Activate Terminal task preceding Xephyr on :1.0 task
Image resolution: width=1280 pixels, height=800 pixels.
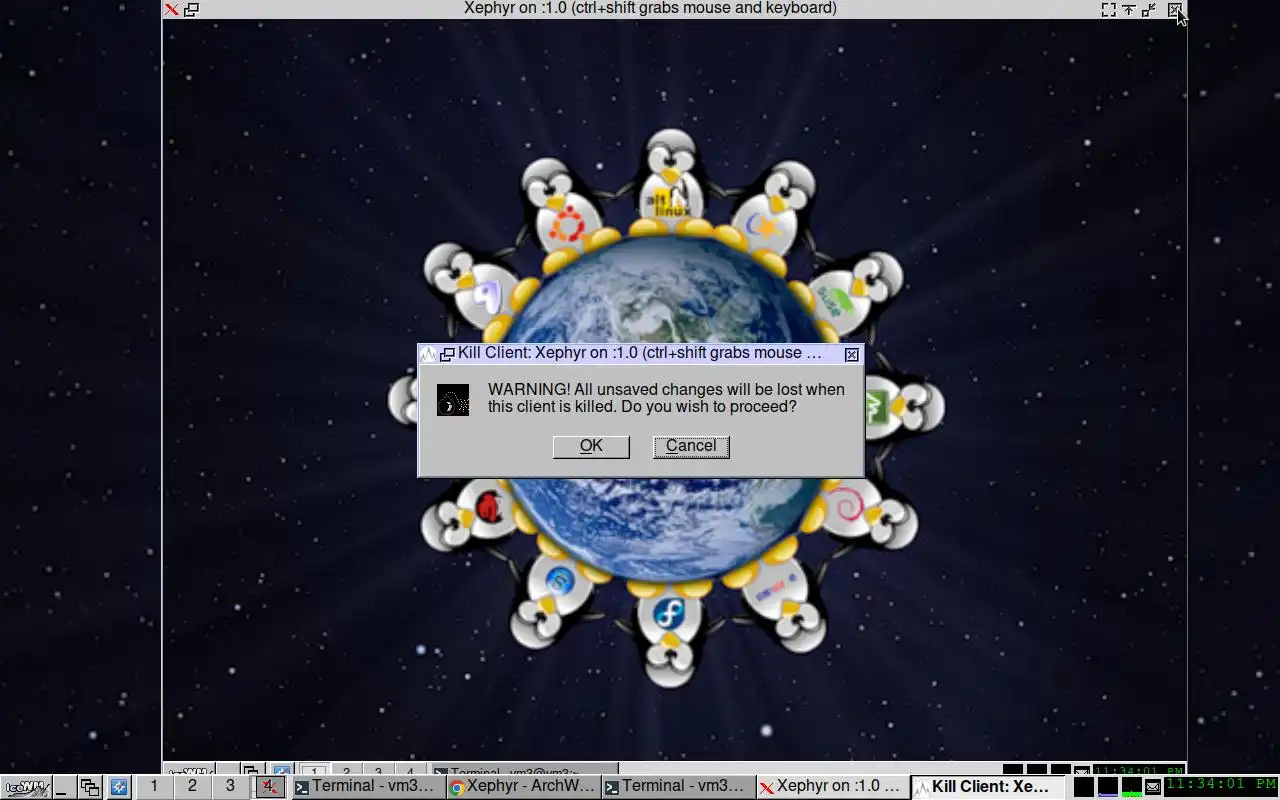(x=678, y=786)
